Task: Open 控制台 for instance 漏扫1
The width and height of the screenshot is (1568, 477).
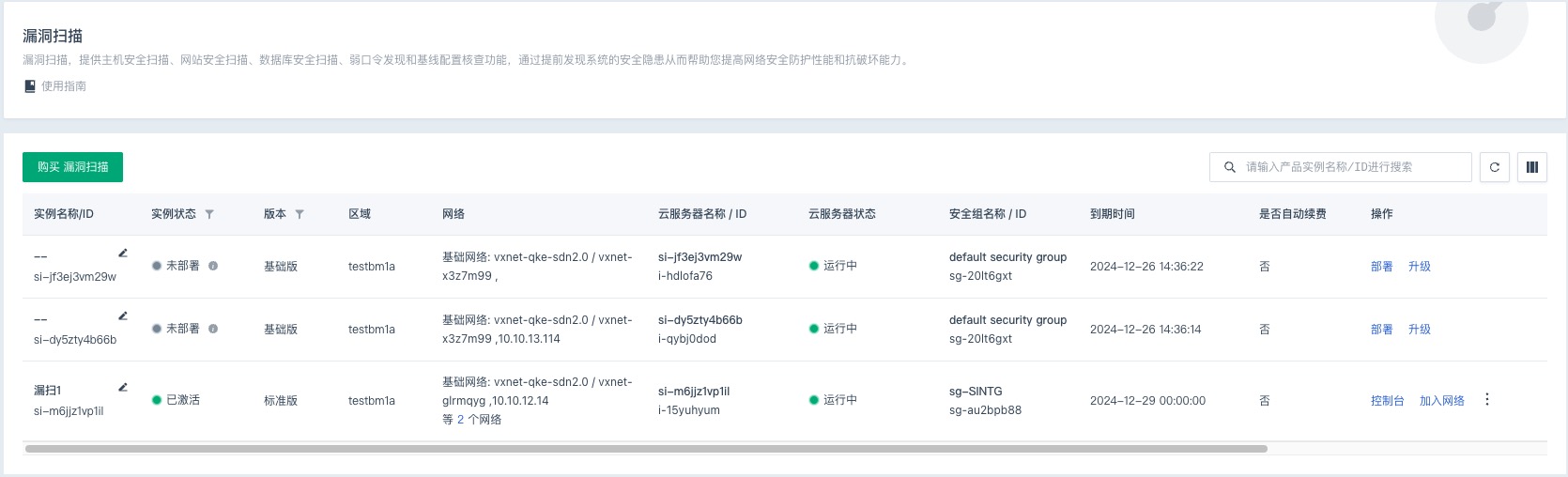Action: pyautogui.click(x=1387, y=401)
